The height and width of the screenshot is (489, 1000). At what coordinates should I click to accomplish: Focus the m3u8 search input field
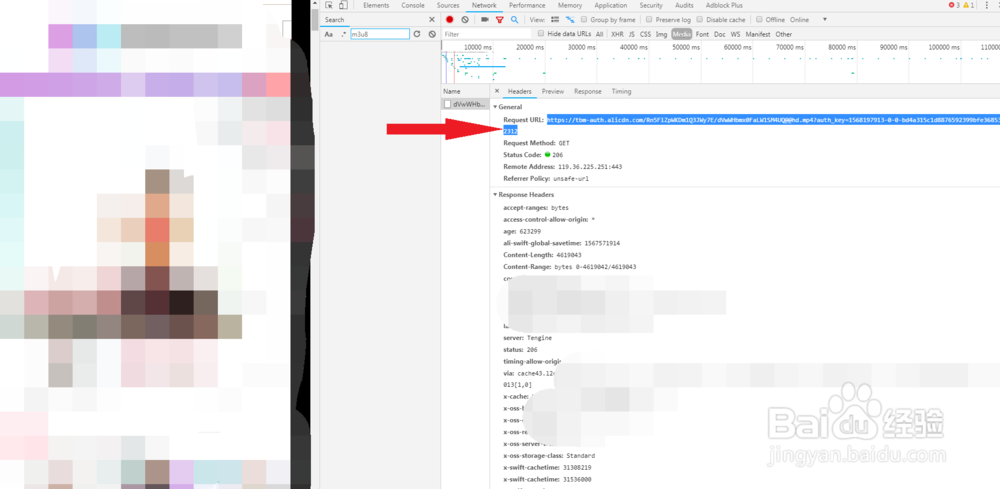click(380, 34)
